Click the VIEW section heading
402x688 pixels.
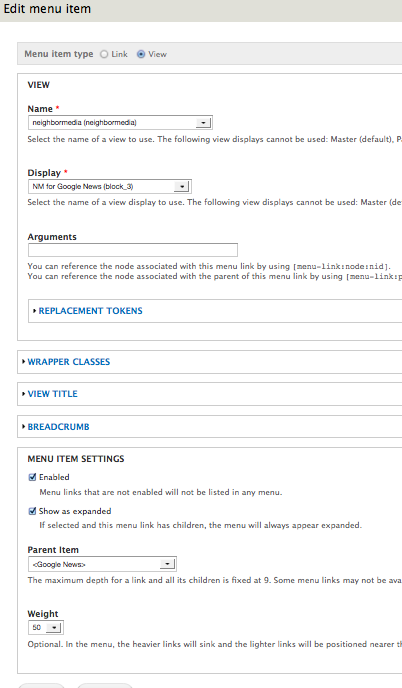pos(39,85)
